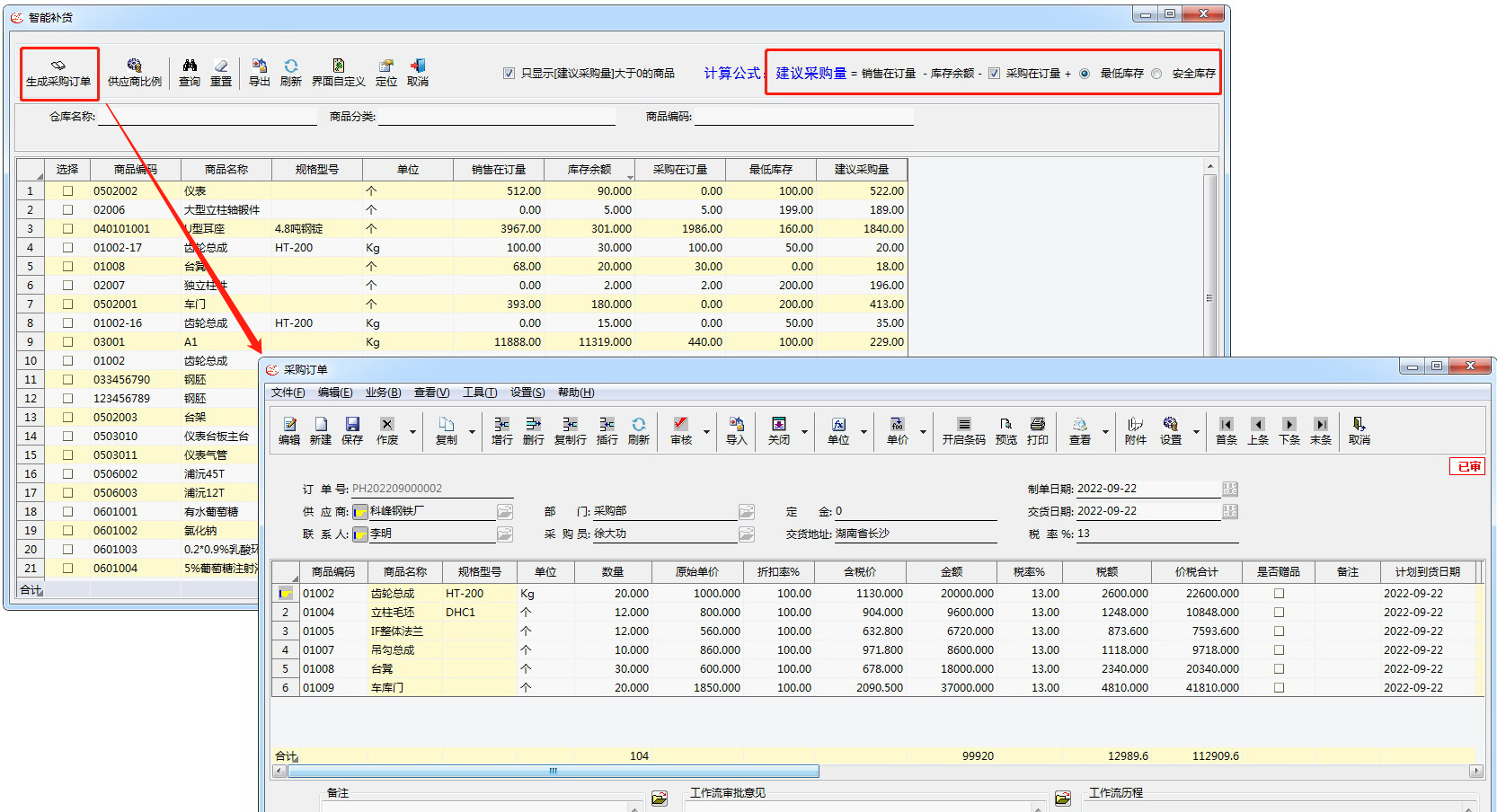Tick the checkbox for product 040101001

[67, 229]
